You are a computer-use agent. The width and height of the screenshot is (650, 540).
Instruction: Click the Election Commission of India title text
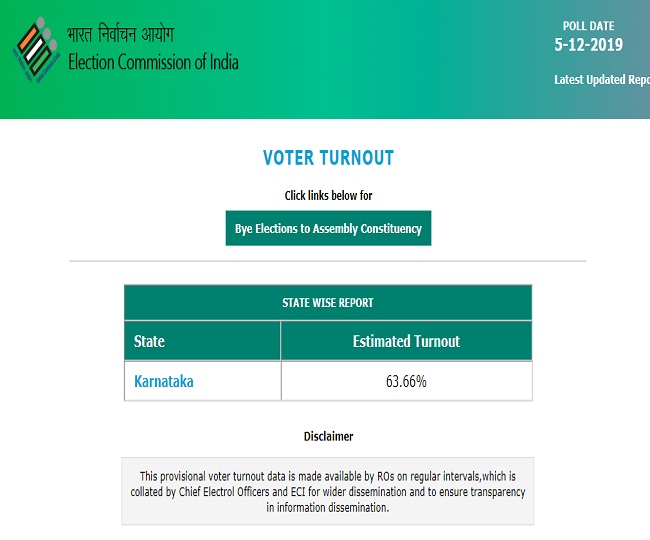tap(153, 62)
